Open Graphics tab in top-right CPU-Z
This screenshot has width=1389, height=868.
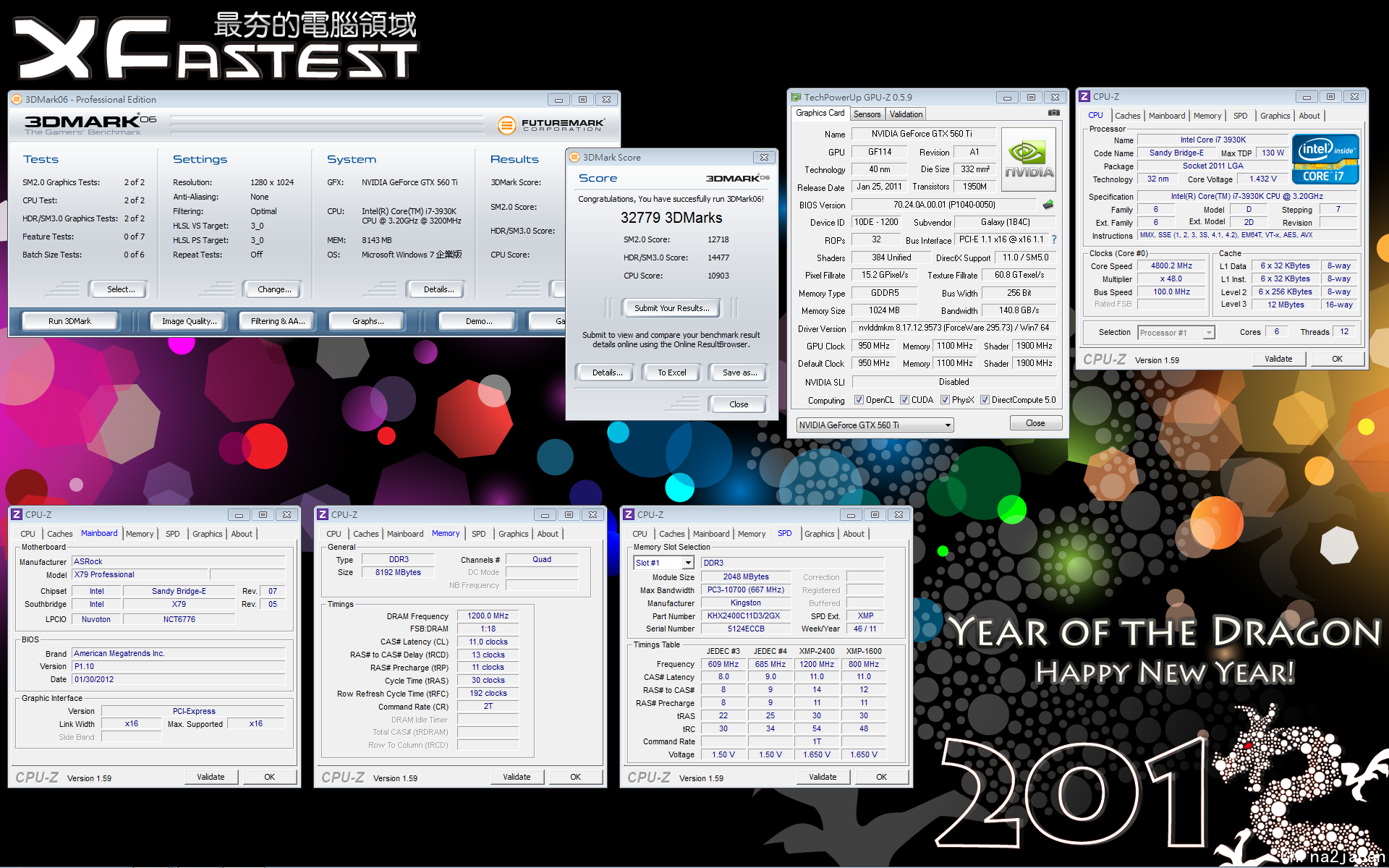coord(1275,116)
